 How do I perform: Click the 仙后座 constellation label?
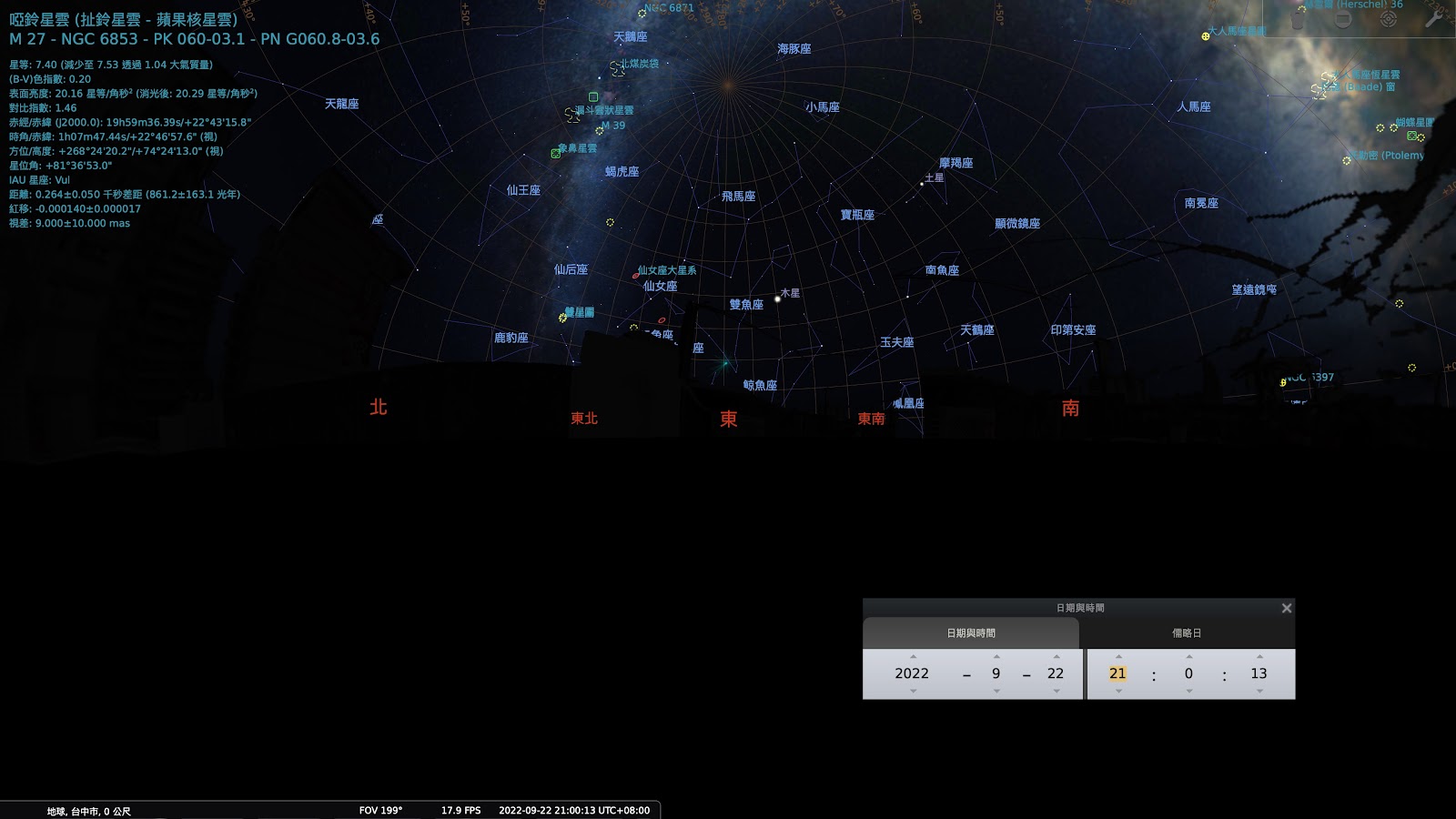[571, 269]
